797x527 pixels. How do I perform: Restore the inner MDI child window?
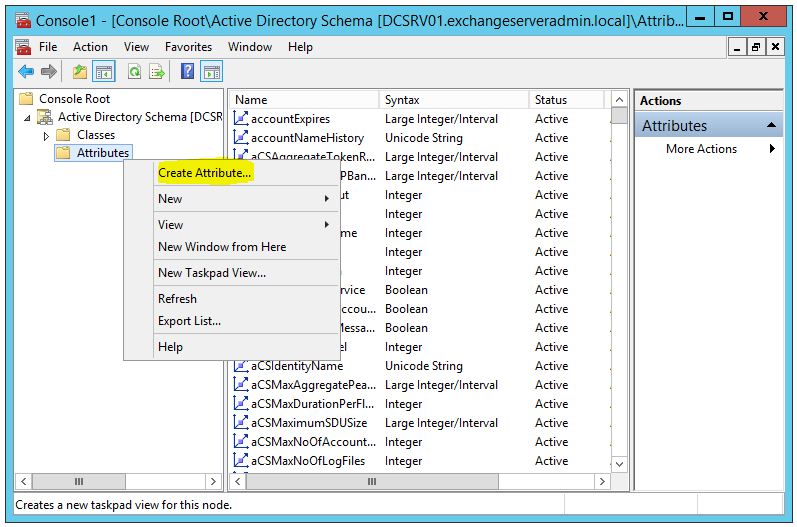[756, 47]
